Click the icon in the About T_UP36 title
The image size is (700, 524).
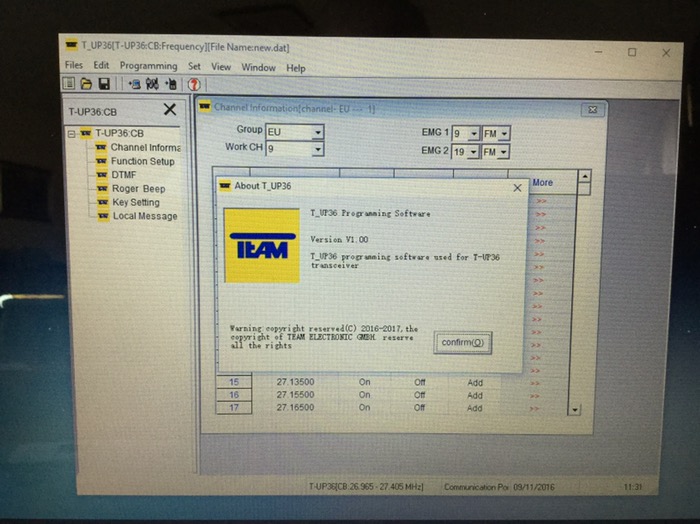[x=225, y=185]
